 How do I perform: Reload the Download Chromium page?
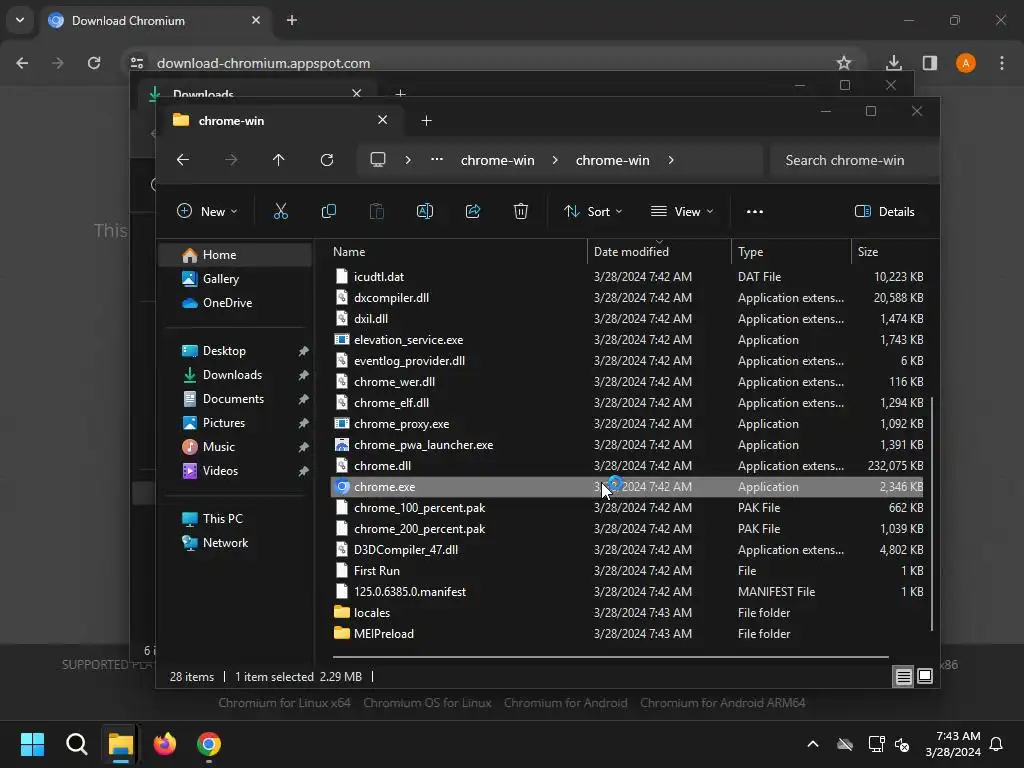click(x=94, y=63)
